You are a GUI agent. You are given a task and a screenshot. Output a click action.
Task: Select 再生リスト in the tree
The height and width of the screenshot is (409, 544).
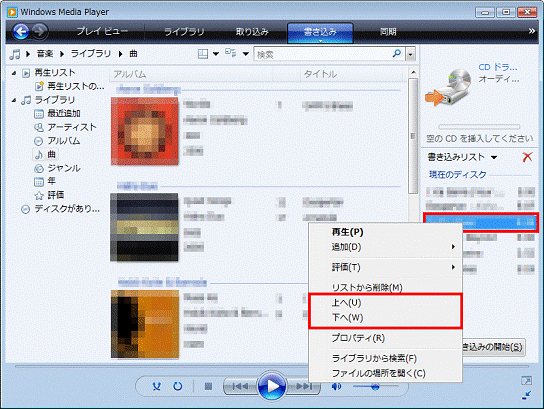pyautogui.click(x=55, y=73)
